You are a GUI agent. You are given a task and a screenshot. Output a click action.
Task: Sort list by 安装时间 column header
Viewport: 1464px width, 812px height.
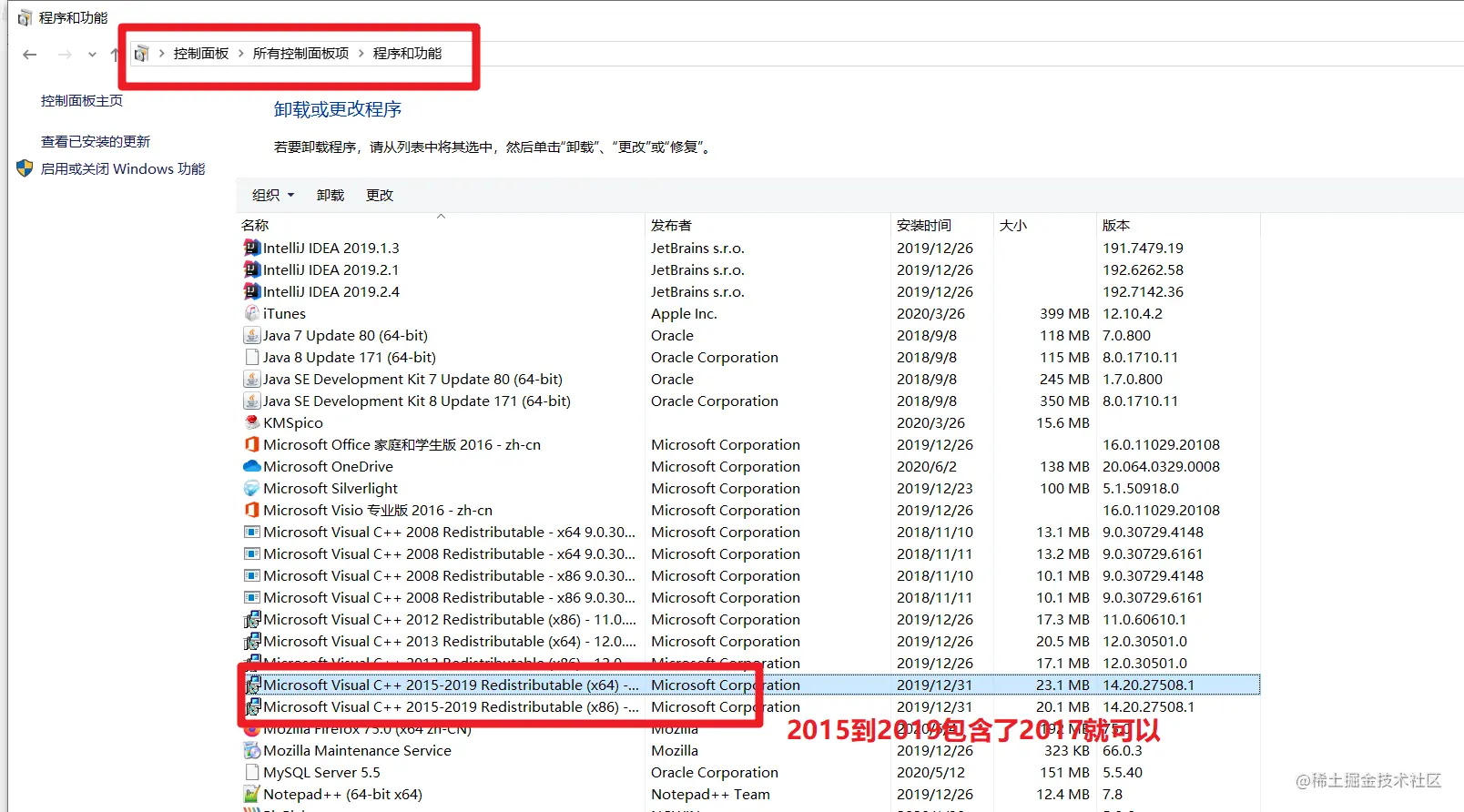(941, 225)
